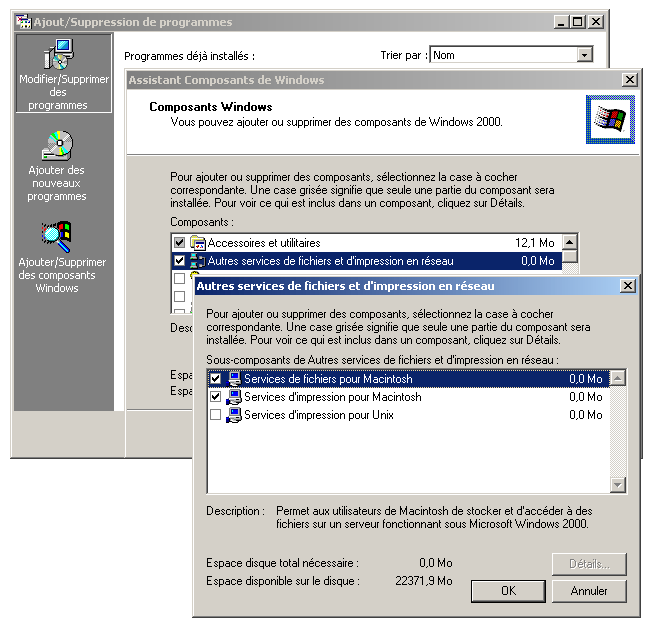
Task: Select Services d'impression pour Macintosh row text
Action: coord(333,397)
